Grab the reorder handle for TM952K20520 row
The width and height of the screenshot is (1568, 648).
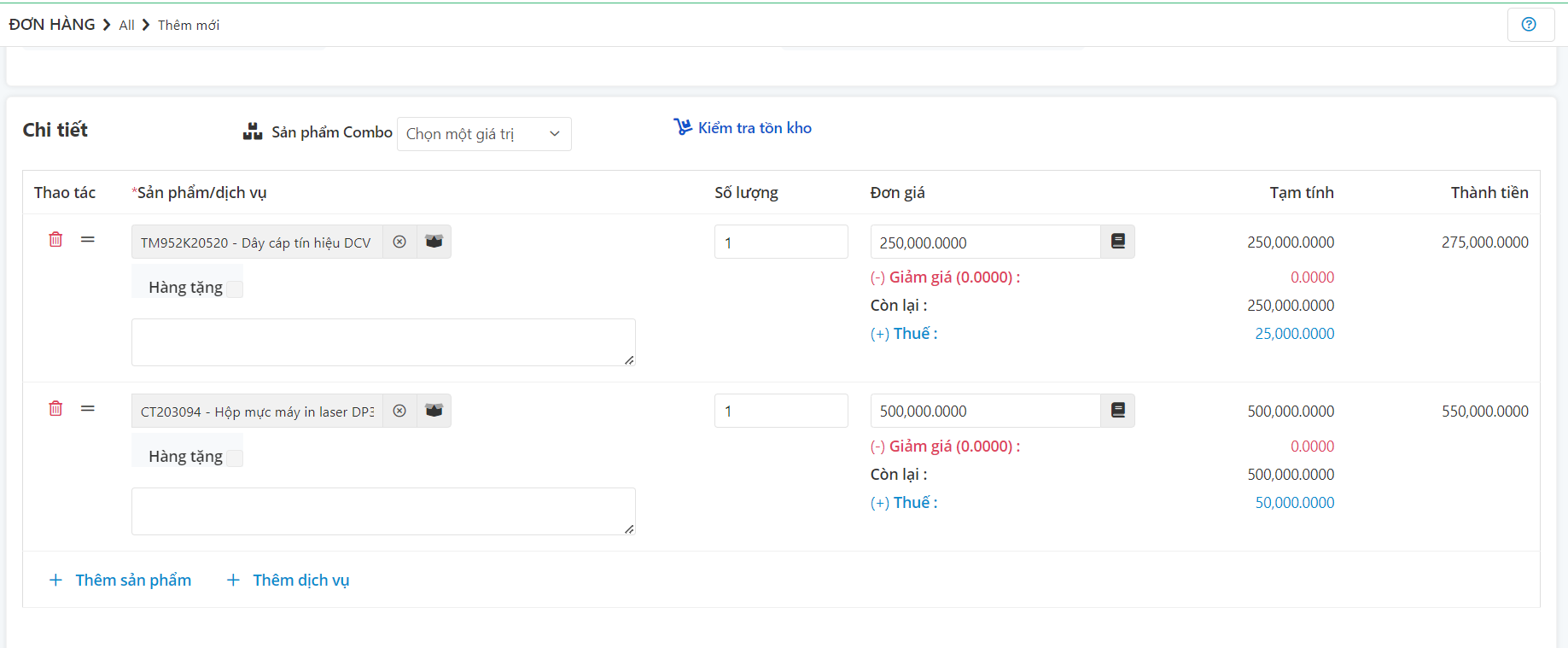point(87,240)
